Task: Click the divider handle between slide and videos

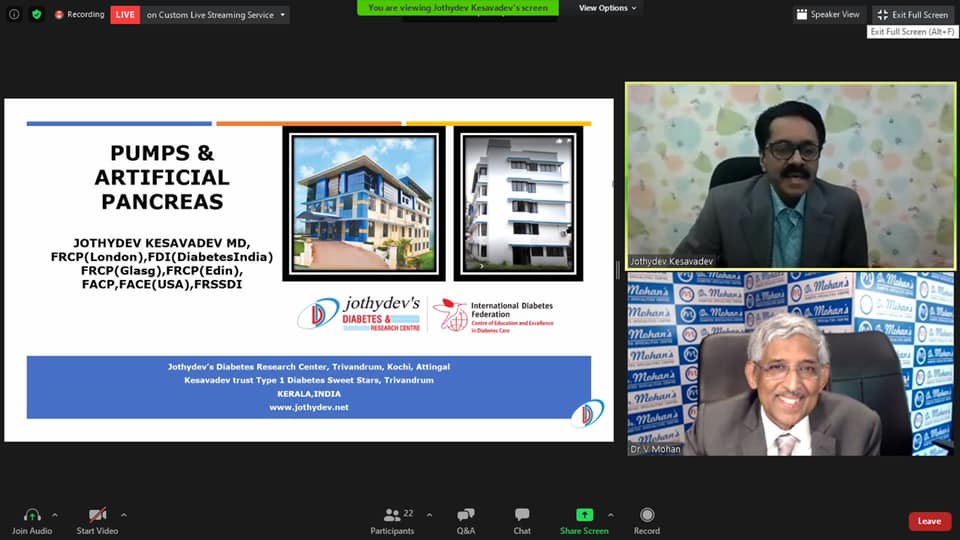Action: click(x=618, y=270)
